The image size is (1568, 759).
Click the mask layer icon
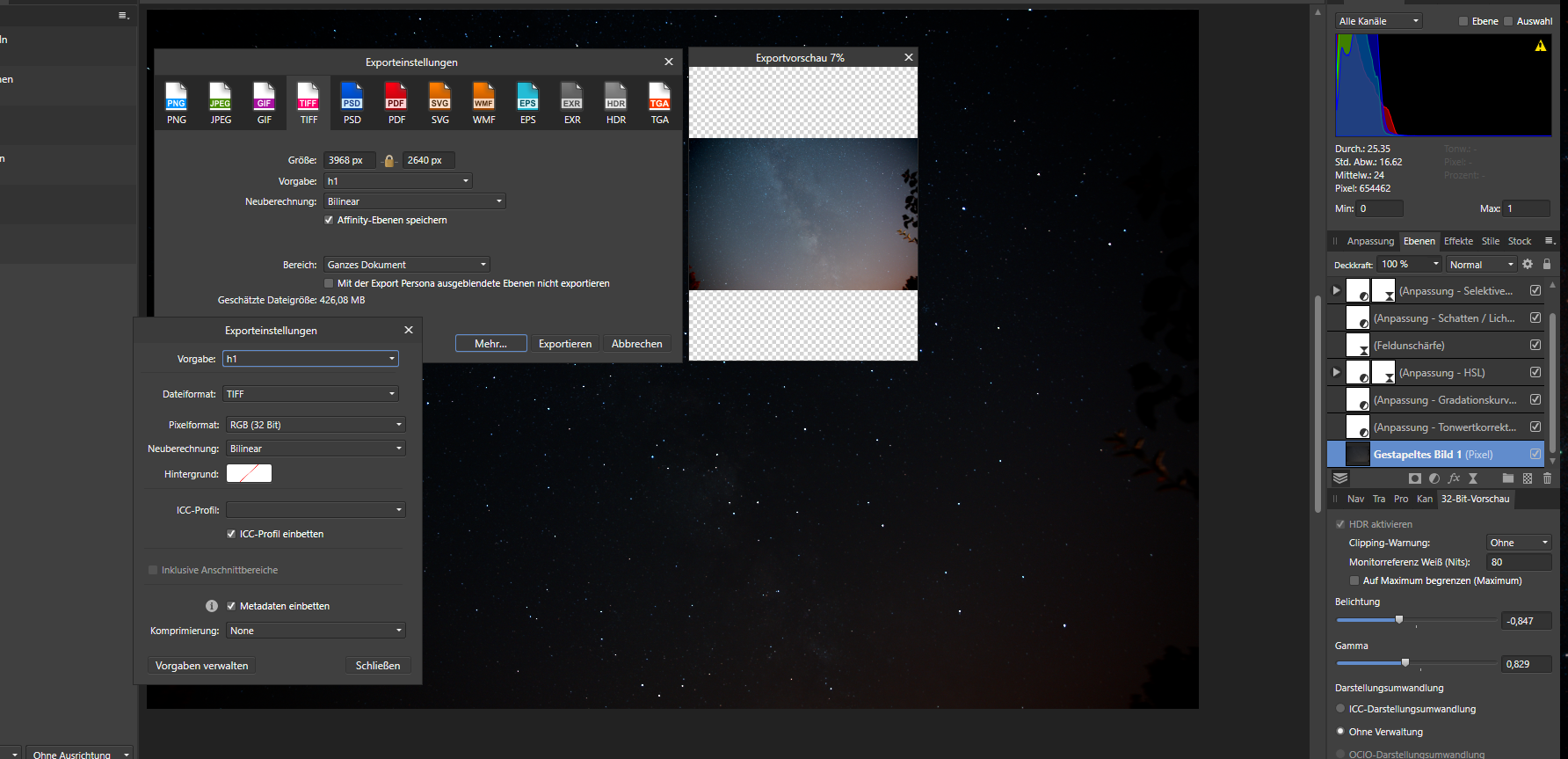click(x=1414, y=478)
